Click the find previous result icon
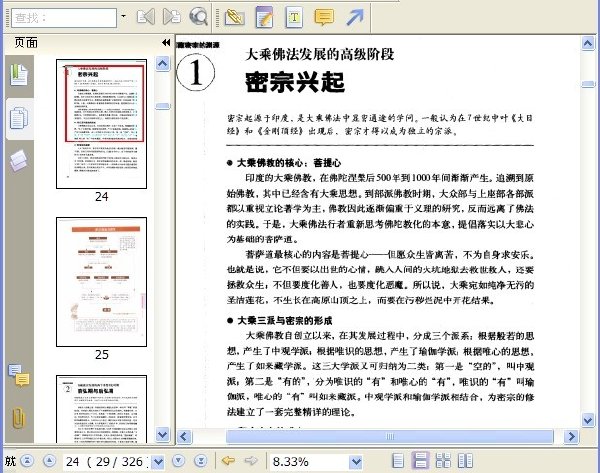The image size is (600, 473). pyautogui.click(x=146, y=17)
